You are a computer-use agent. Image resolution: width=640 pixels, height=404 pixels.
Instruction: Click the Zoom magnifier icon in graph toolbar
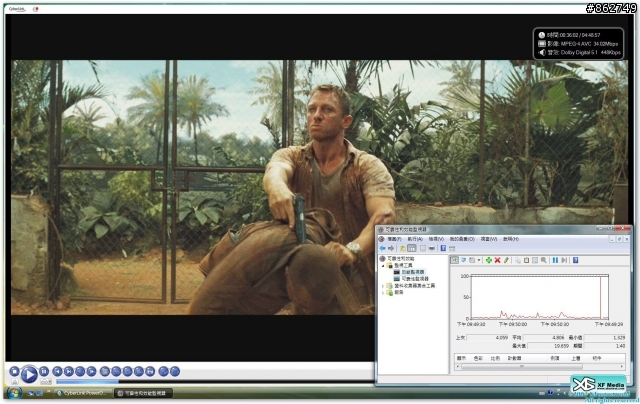[x=543, y=260]
